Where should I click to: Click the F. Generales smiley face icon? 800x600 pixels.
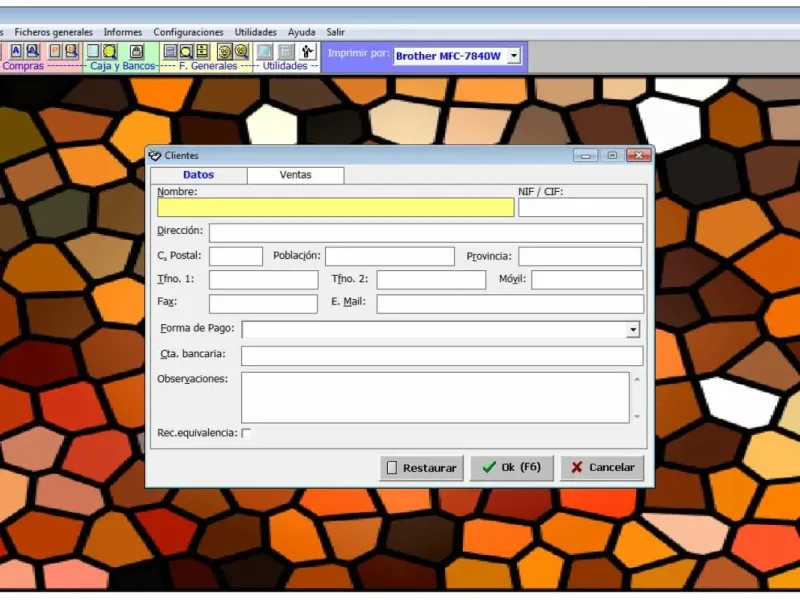coord(224,51)
